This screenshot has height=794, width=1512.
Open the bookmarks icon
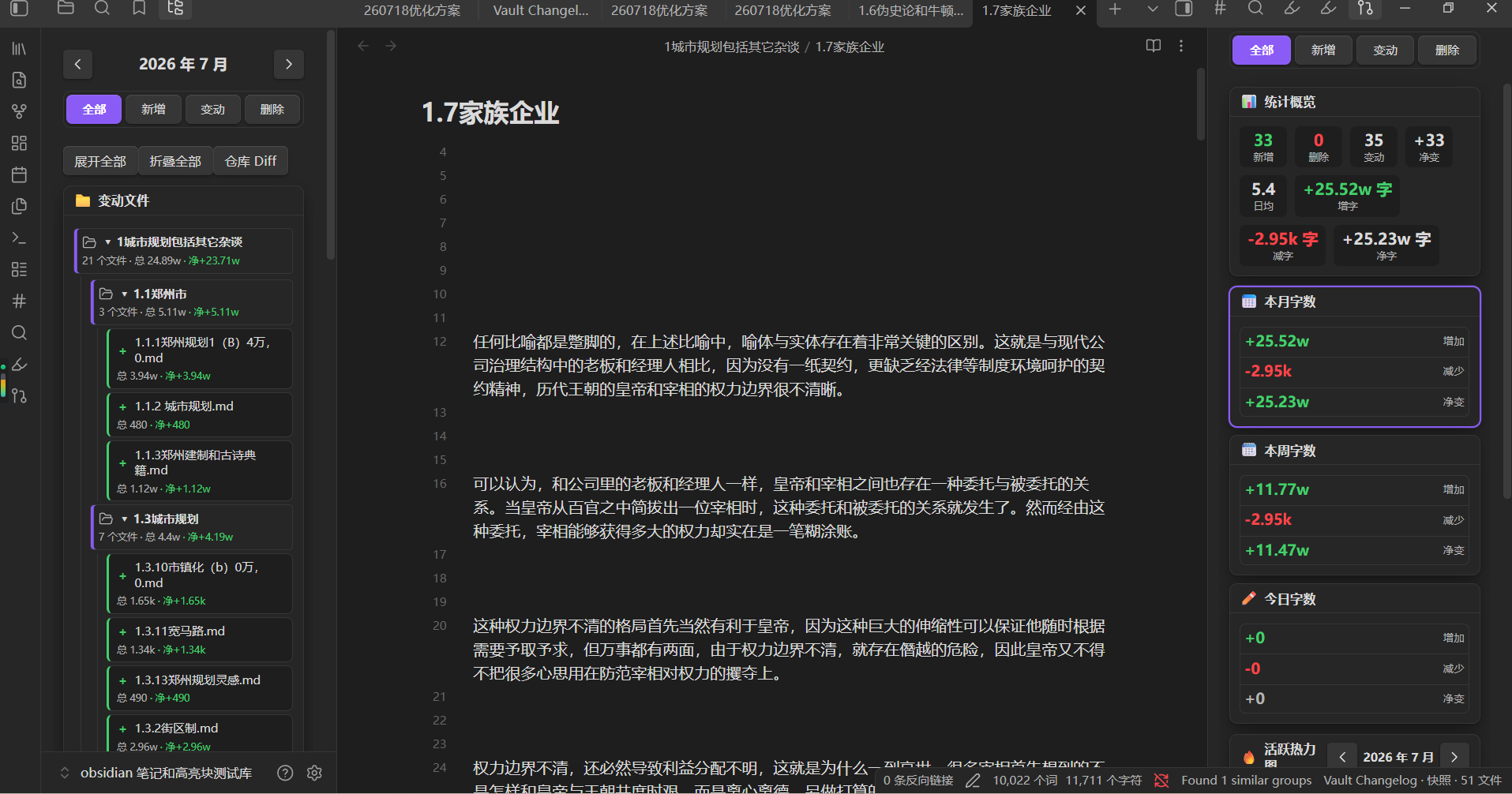139,9
